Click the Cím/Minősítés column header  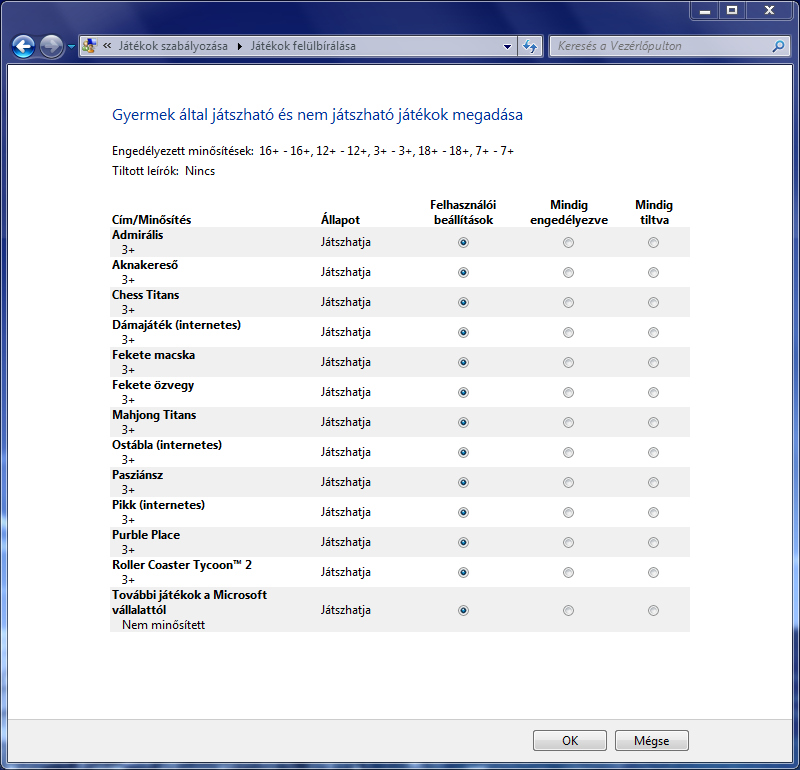[x=152, y=220]
